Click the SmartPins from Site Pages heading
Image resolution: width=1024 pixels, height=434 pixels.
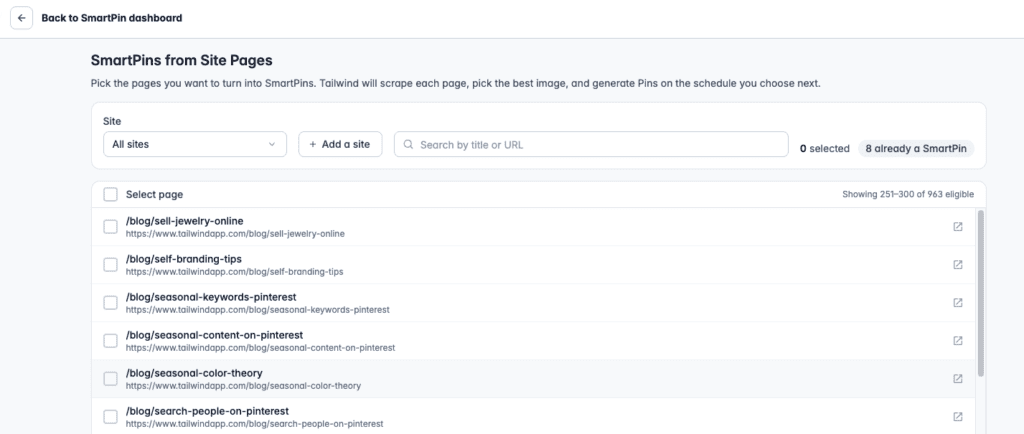coord(182,61)
